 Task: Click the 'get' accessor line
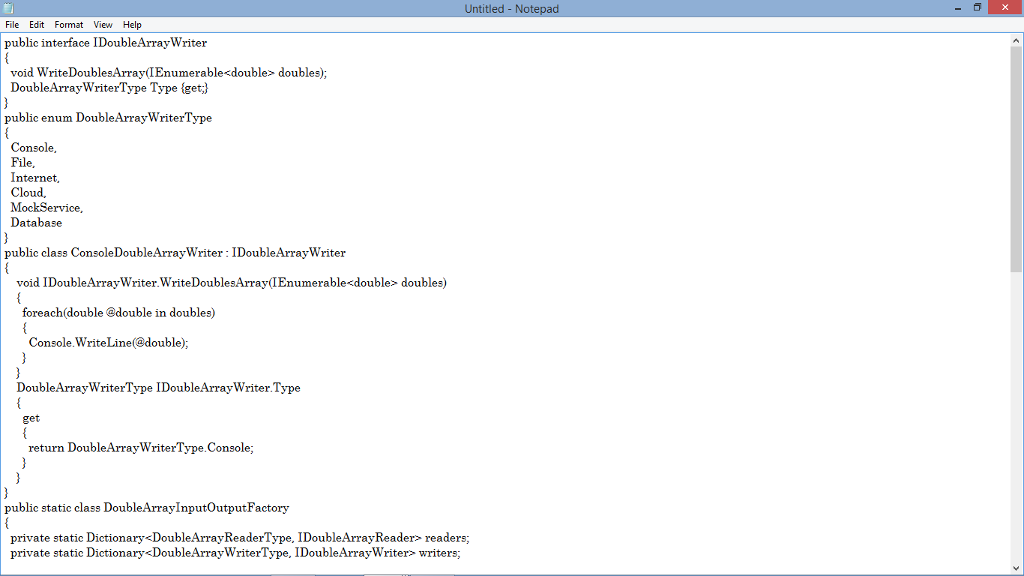click(31, 419)
